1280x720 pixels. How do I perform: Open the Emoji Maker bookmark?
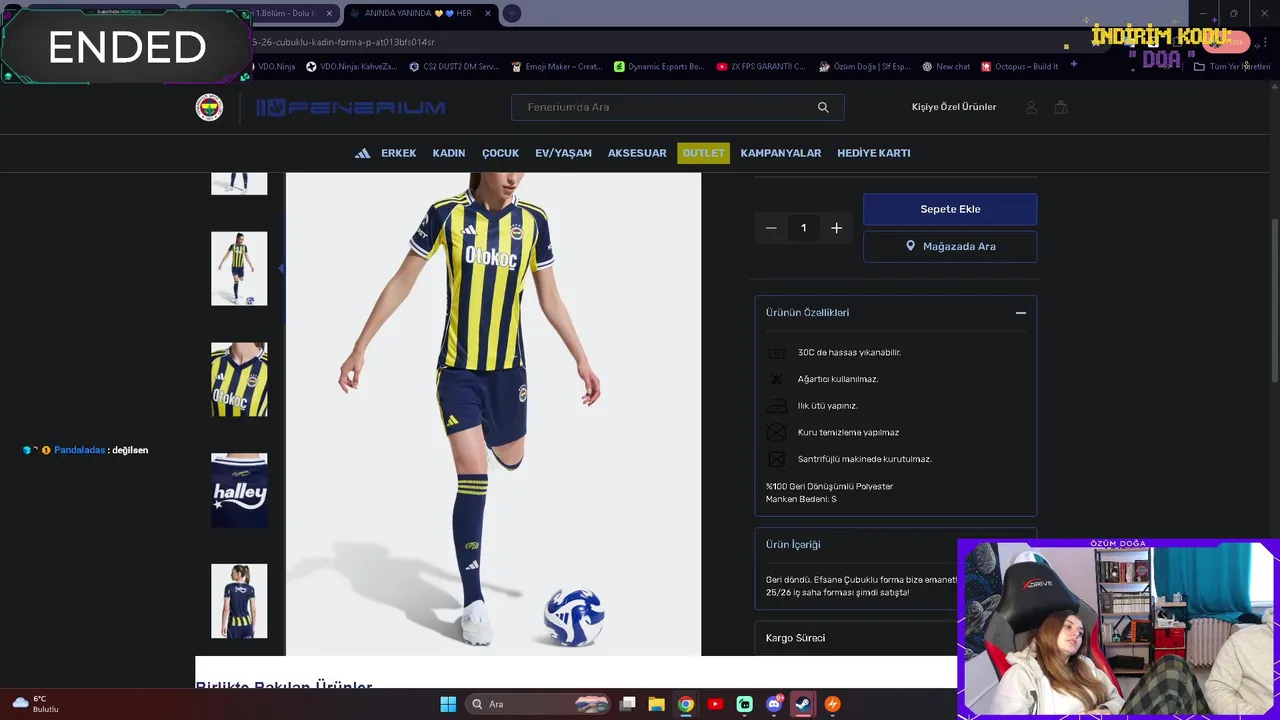coord(556,66)
